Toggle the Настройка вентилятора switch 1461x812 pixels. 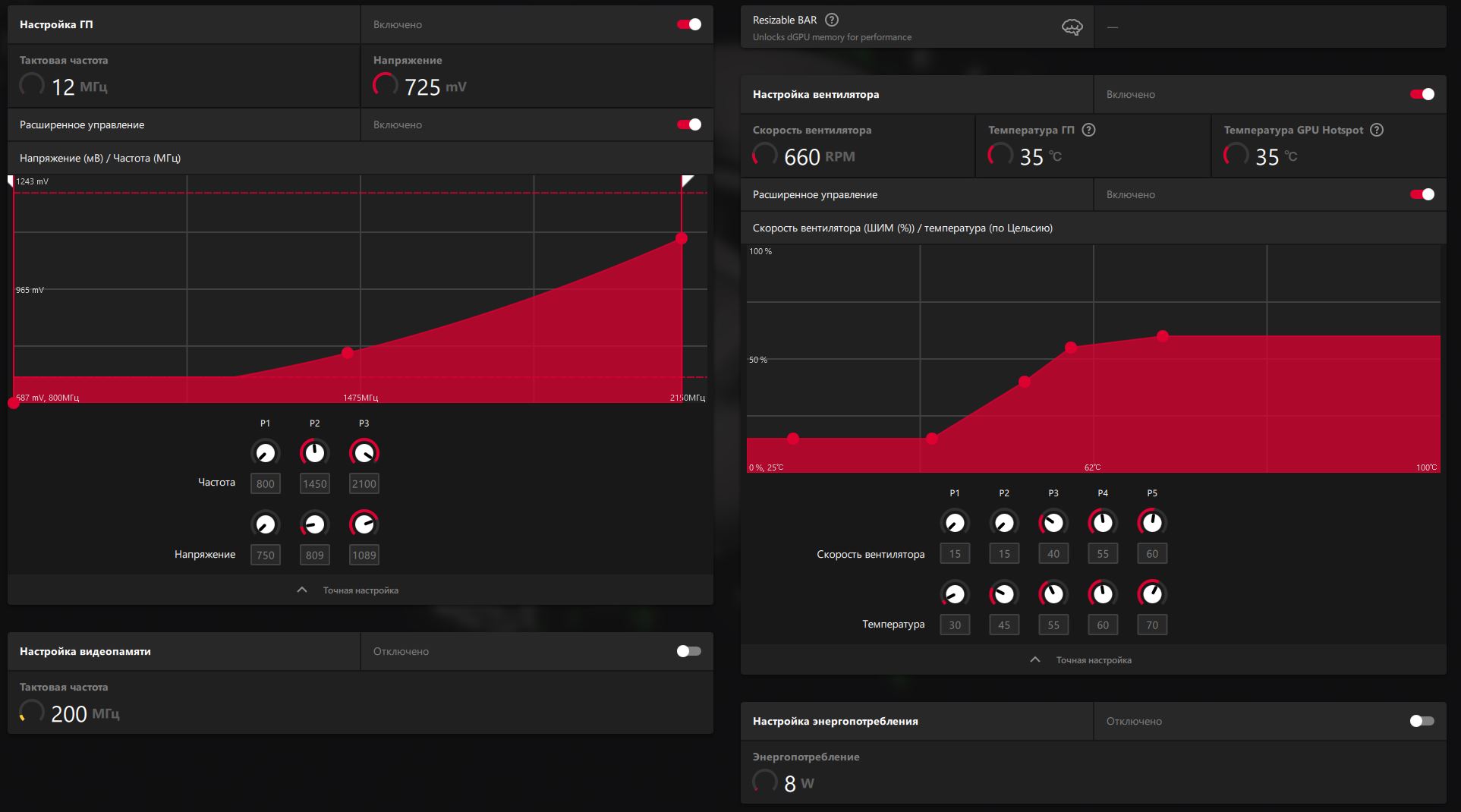click(x=1422, y=94)
